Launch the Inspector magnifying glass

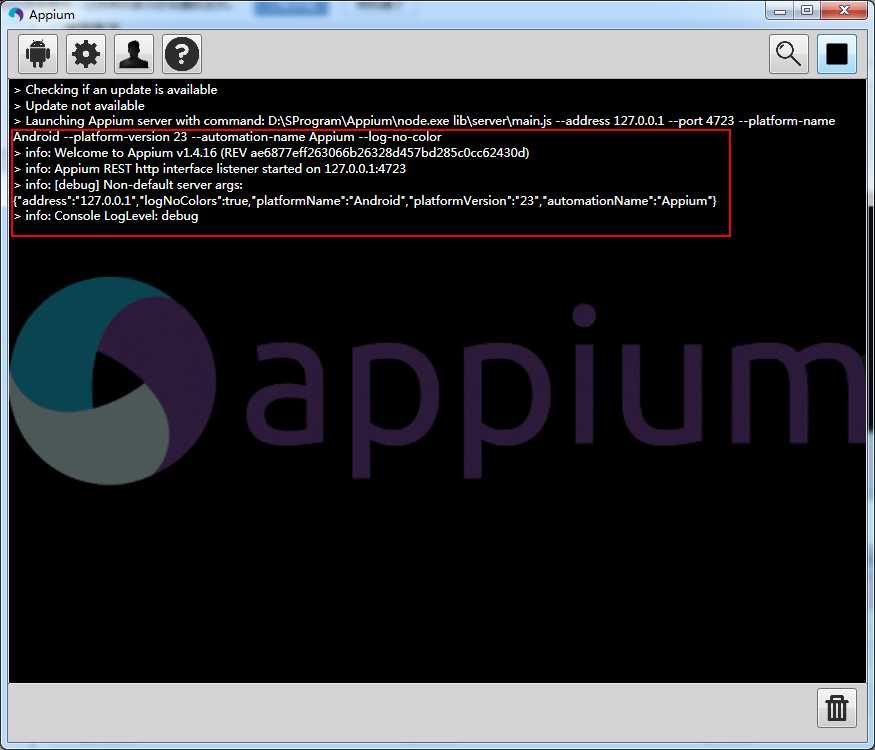[789, 54]
